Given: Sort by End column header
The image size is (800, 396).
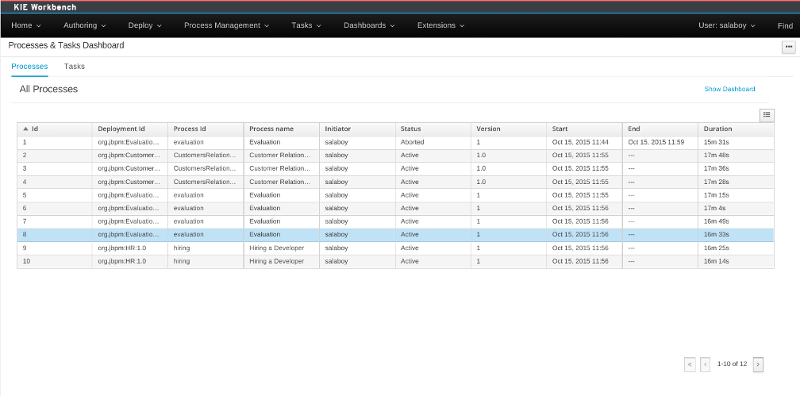Looking at the screenshot, I should click(x=634, y=129).
